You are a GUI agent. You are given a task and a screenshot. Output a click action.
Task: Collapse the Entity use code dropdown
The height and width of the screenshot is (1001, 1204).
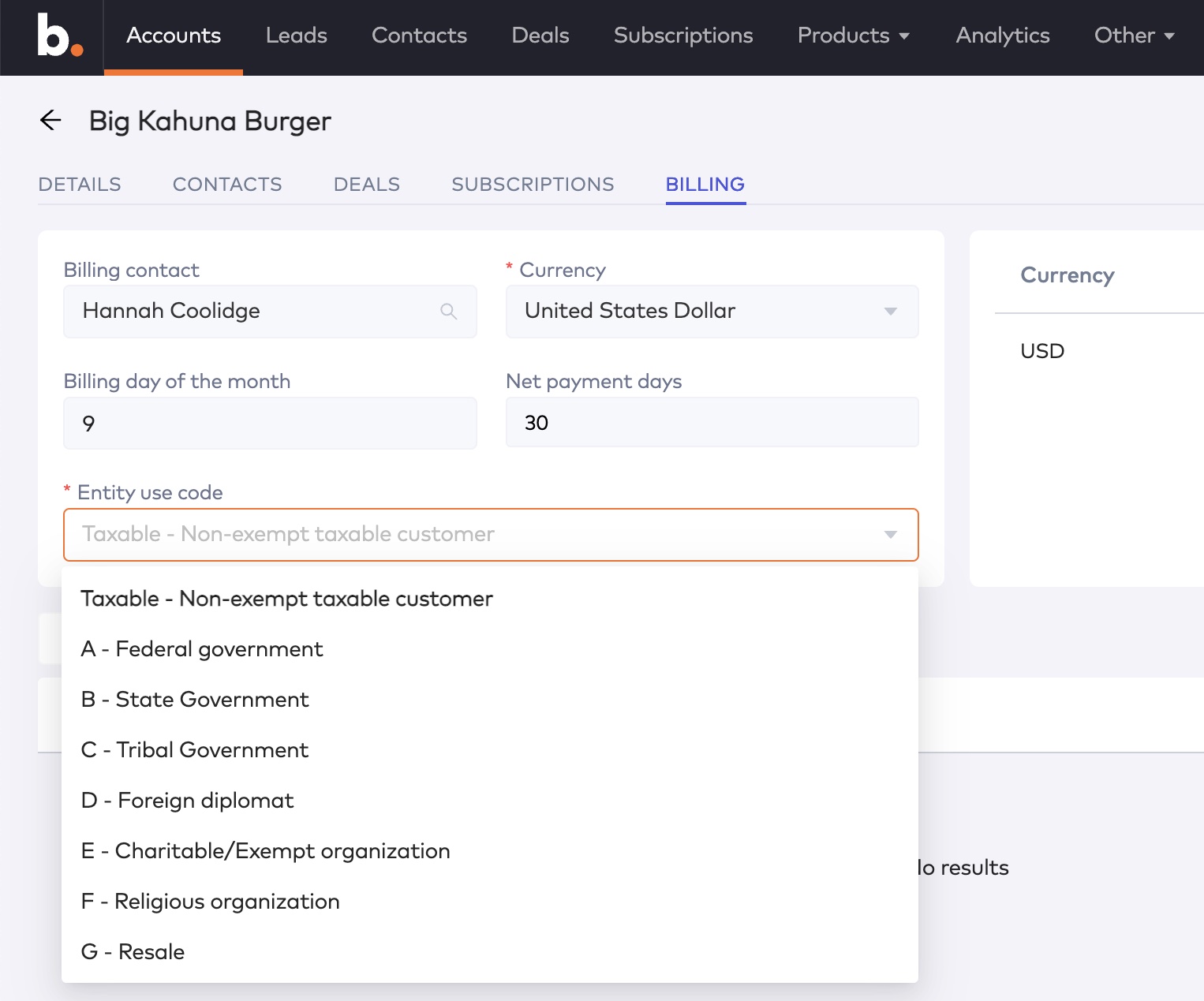click(891, 535)
